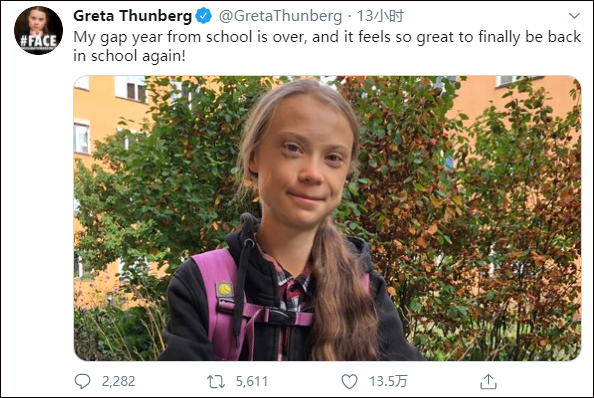This screenshot has width=594, height=398.
Task: Click the 5,611 retweet count
Action: 252,381
